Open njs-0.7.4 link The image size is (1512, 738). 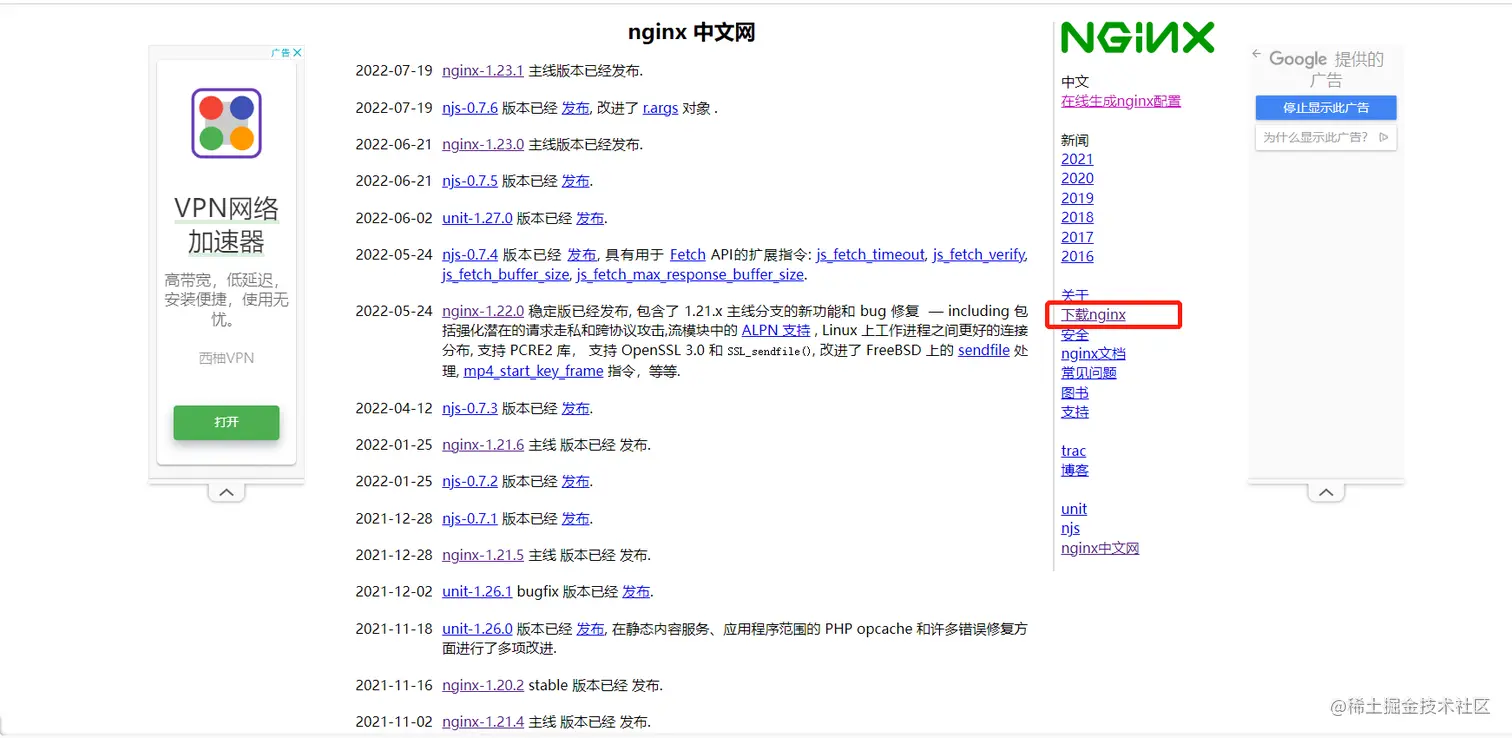(470, 255)
